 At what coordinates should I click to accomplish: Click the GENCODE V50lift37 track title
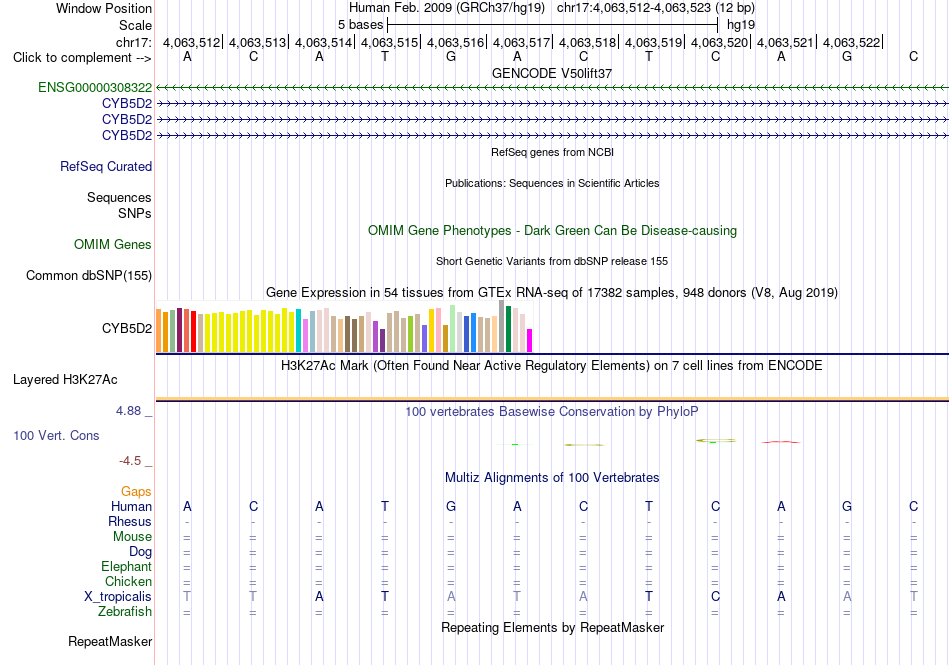click(552, 73)
